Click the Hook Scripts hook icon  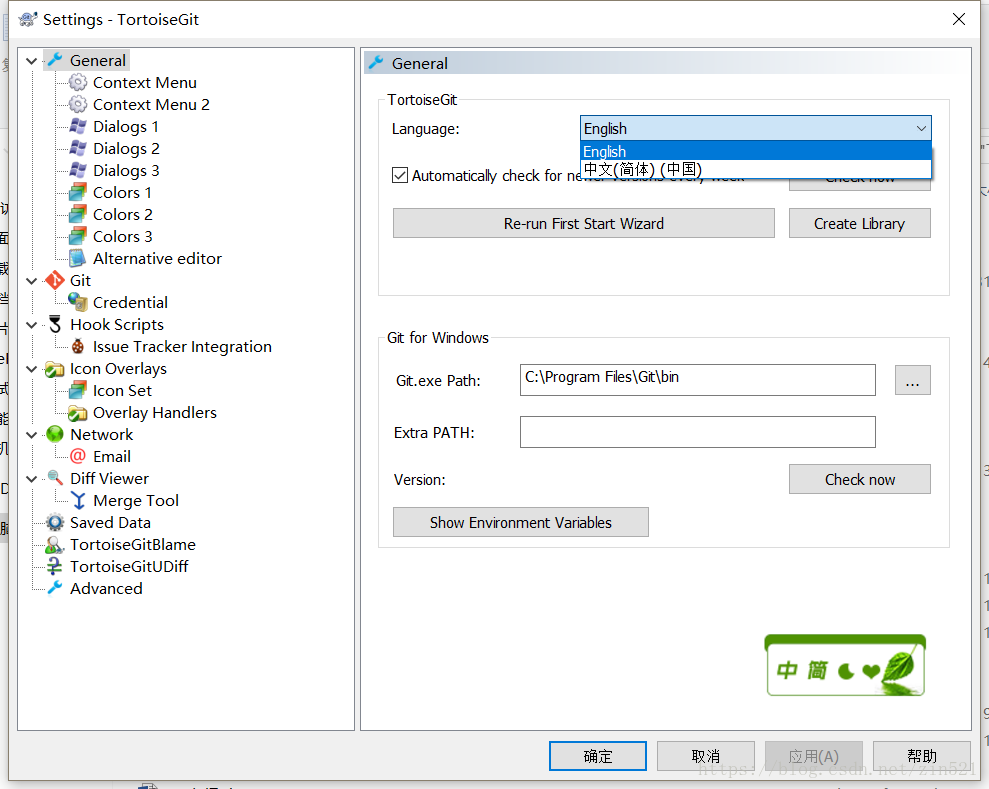click(55, 324)
